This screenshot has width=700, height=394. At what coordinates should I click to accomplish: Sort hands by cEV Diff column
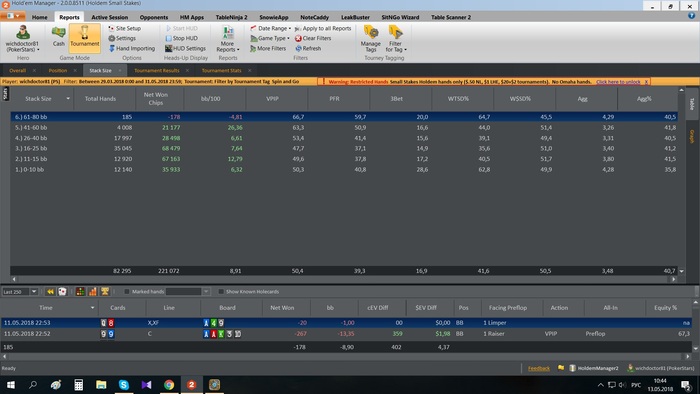pyautogui.click(x=377, y=307)
